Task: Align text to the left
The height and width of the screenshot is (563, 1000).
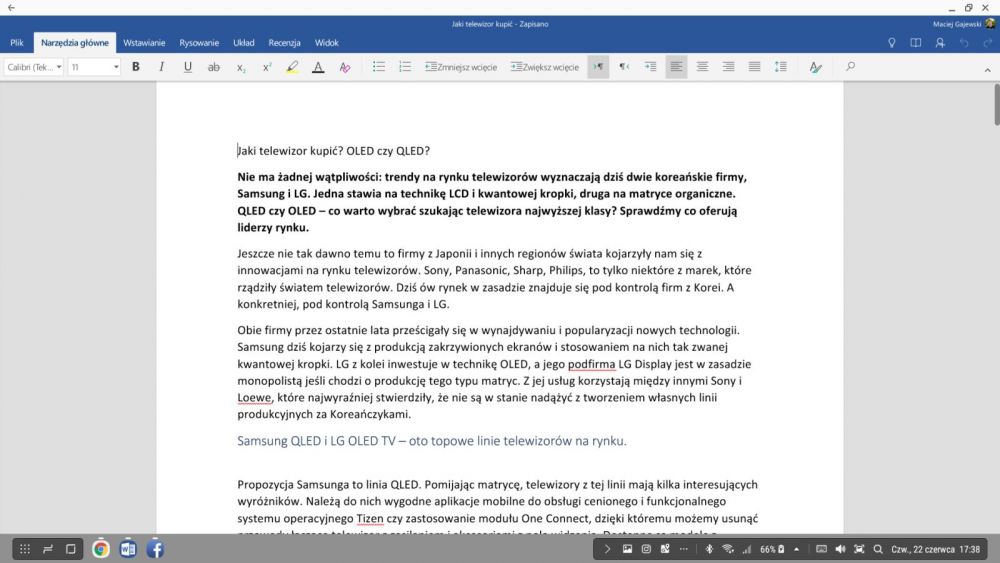Action: [x=676, y=66]
